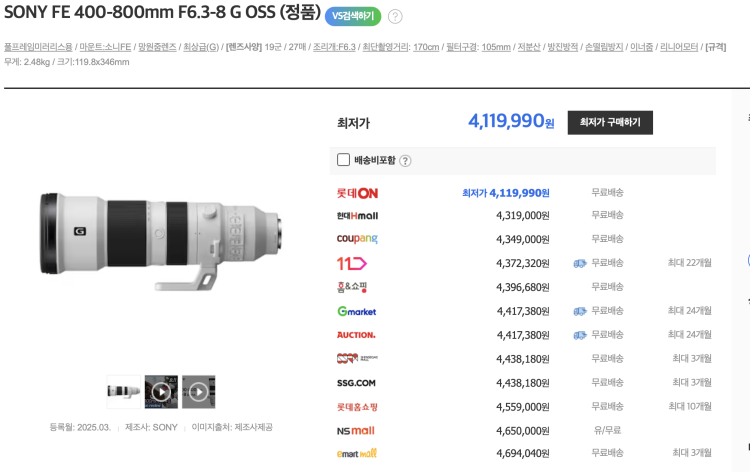Viewport: 750px width, 472px height.
Task: Open the 손떨림방지 spec link
Action: pyautogui.click(x=604, y=47)
